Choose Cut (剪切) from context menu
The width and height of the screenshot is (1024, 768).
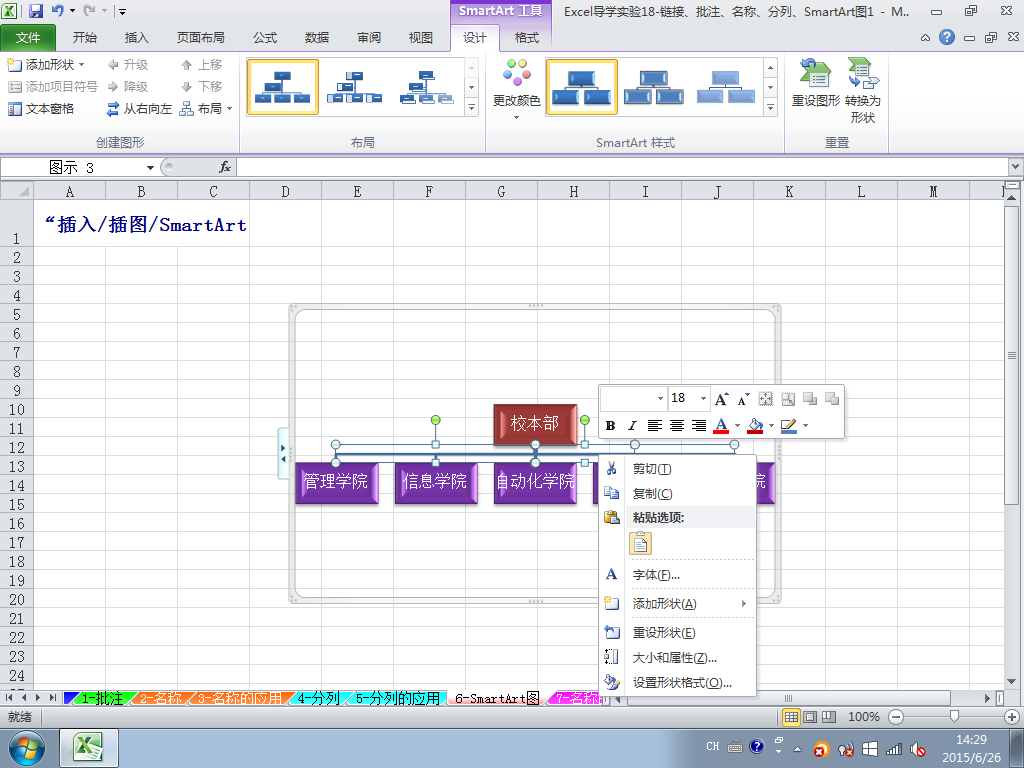click(677, 469)
